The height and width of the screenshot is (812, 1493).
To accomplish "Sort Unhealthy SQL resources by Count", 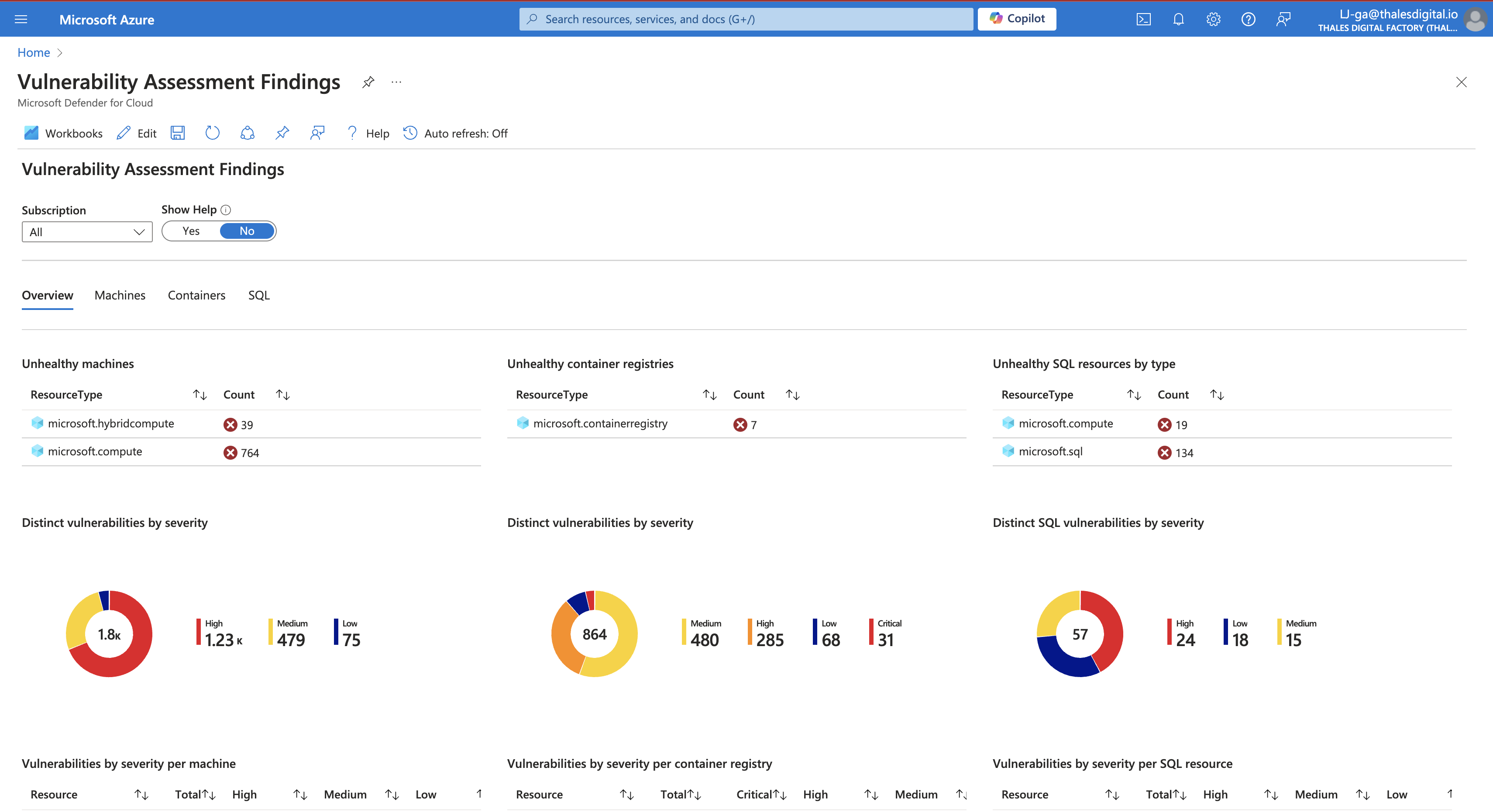I will tap(1217, 395).
